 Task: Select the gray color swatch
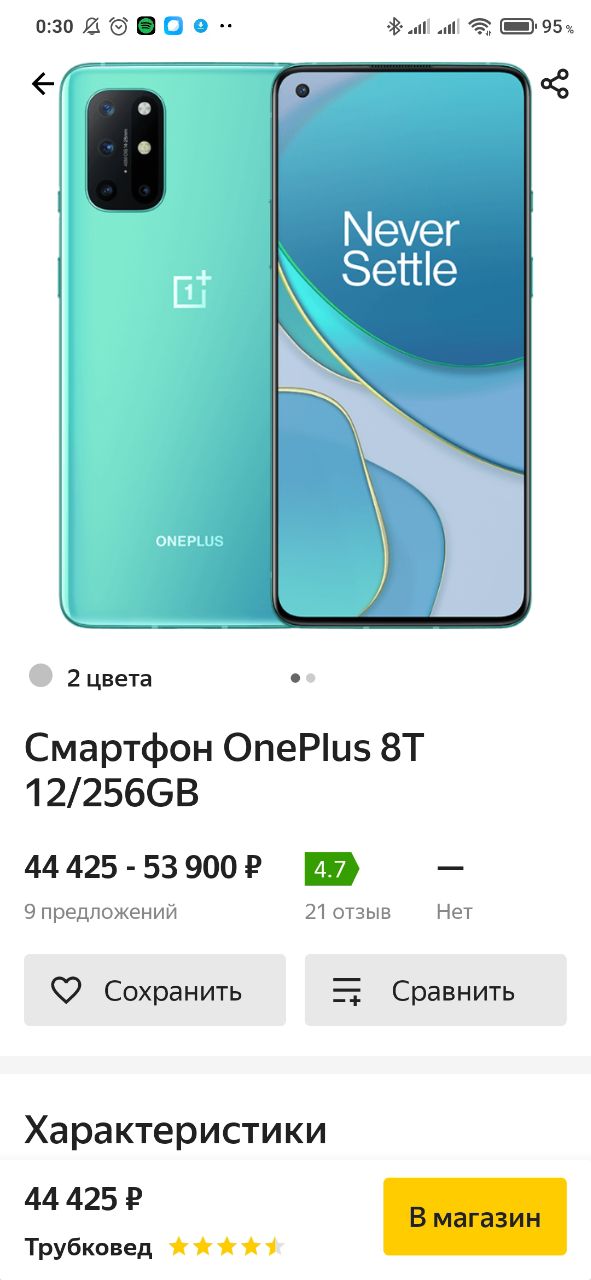[41, 676]
